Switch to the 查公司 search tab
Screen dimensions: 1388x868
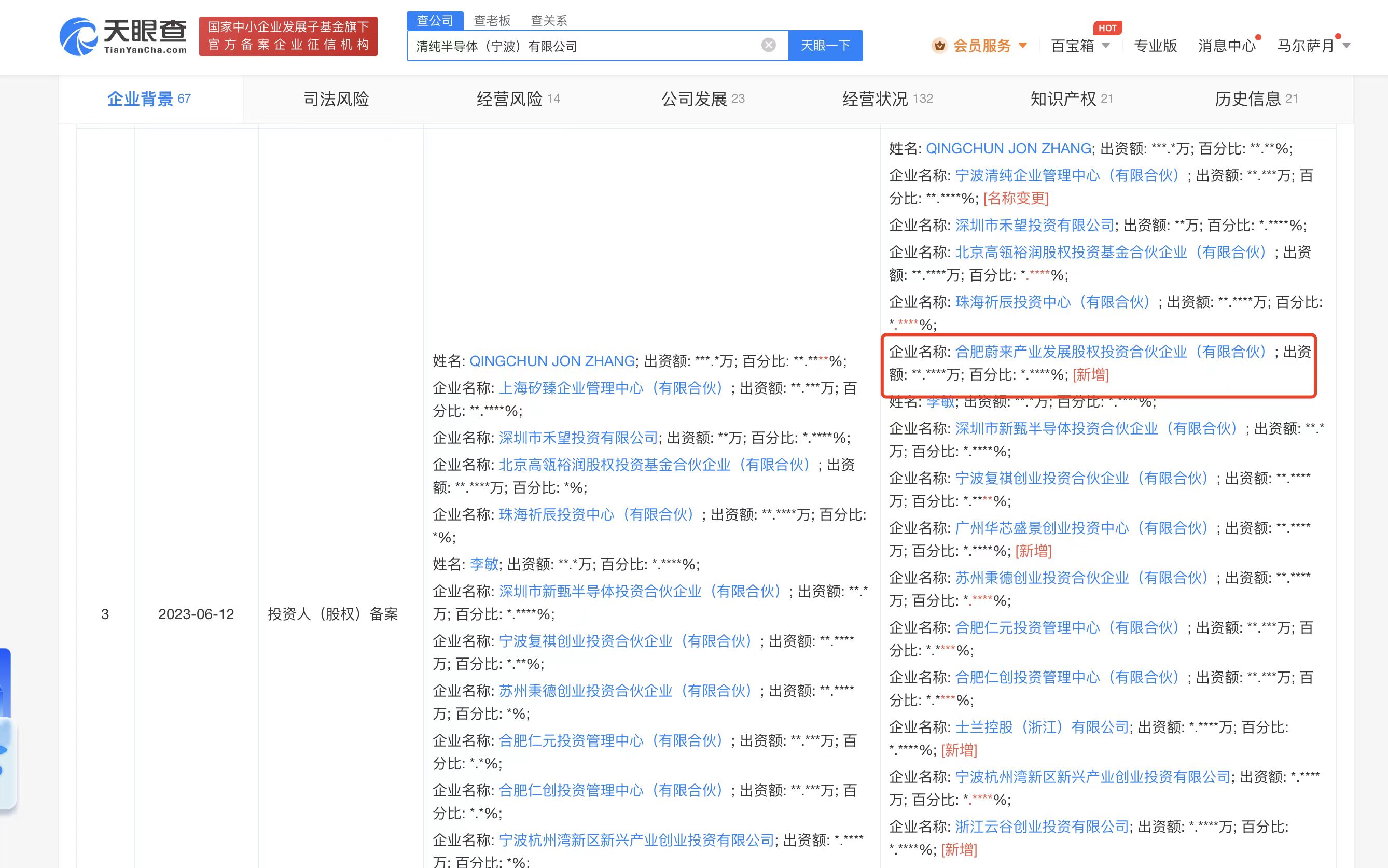click(x=435, y=21)
